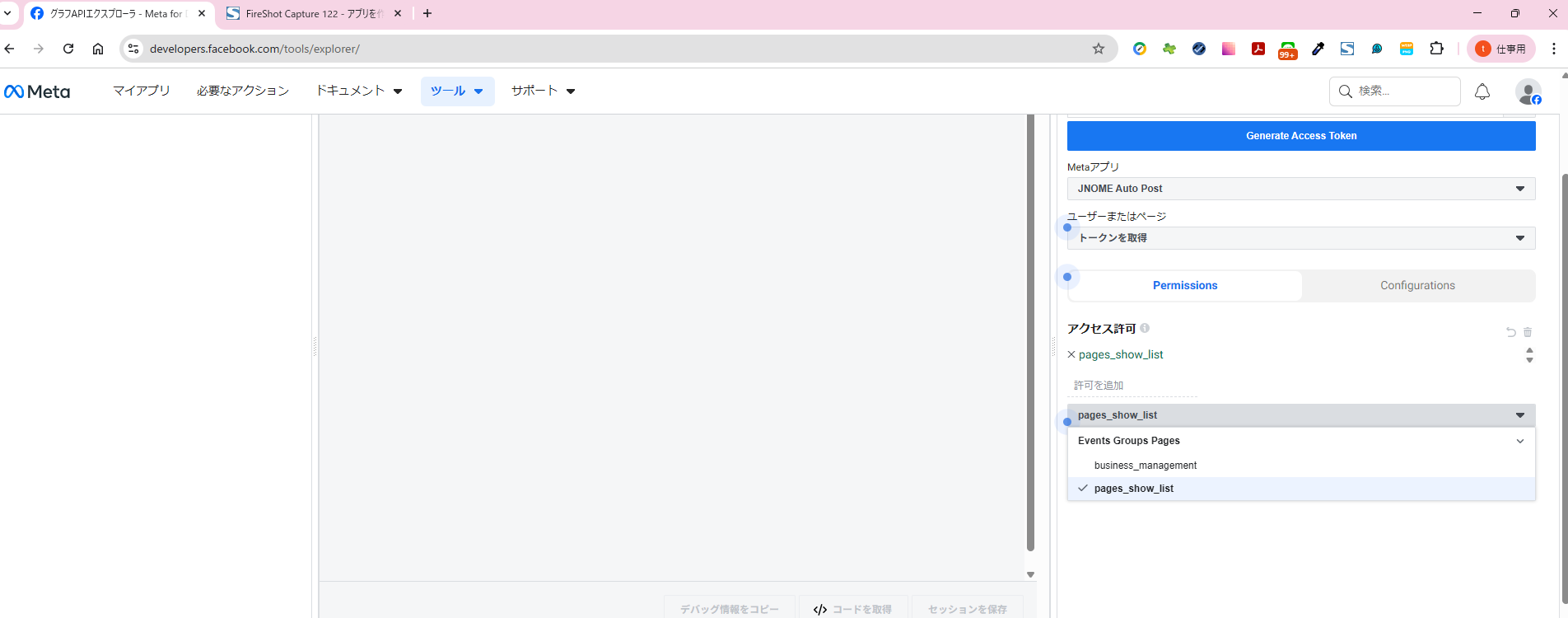Click the green clover extension icon

click(1169, 49)
